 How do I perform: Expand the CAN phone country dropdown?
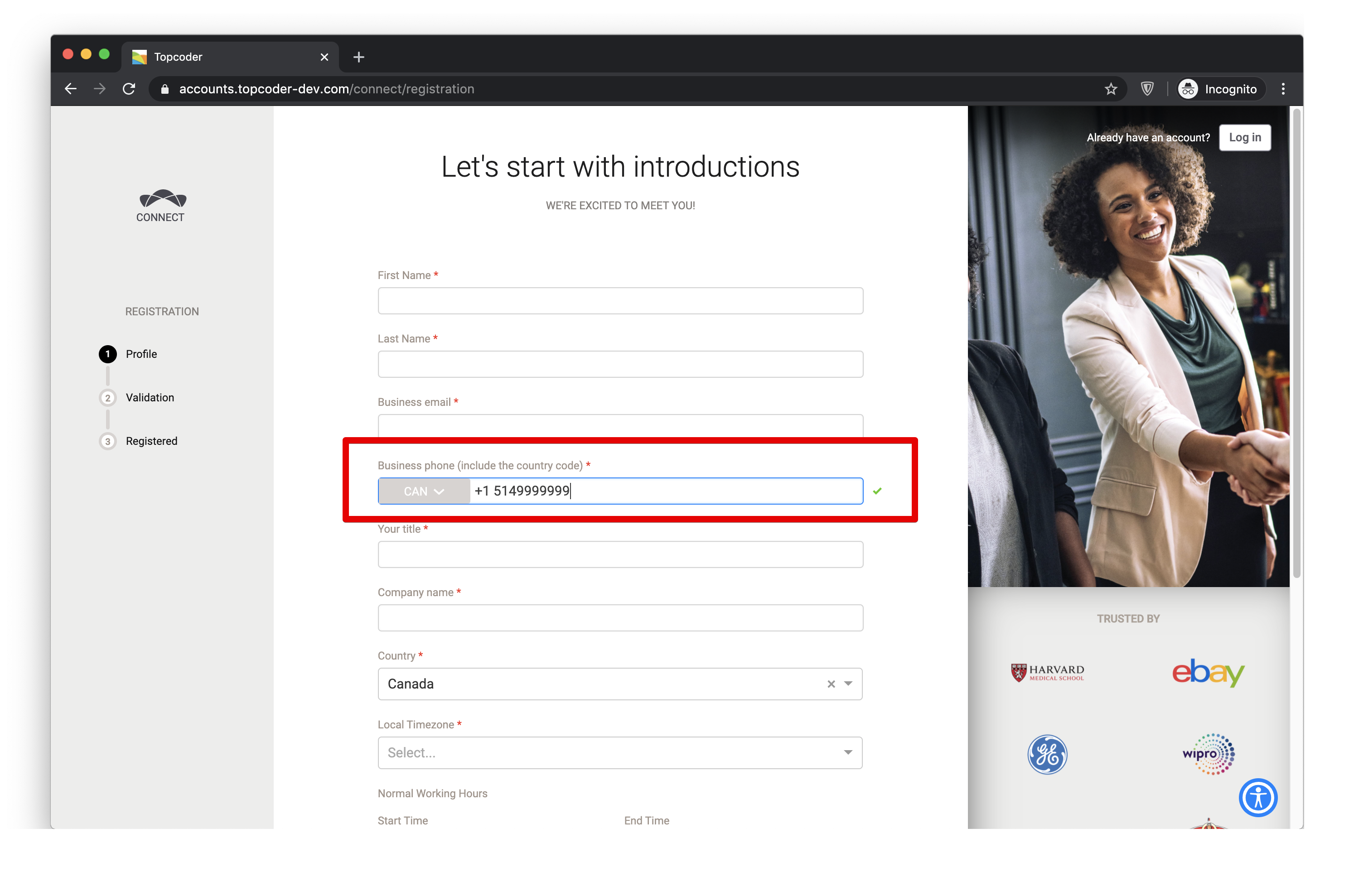424,491
